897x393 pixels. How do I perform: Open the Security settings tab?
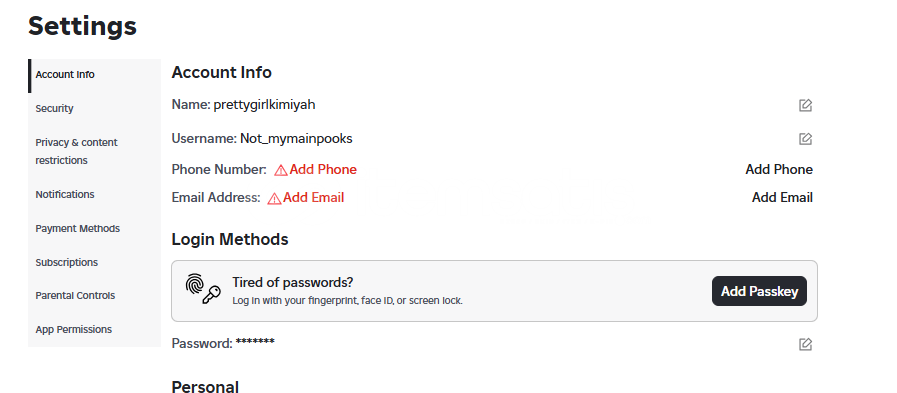tap(54, 109)
